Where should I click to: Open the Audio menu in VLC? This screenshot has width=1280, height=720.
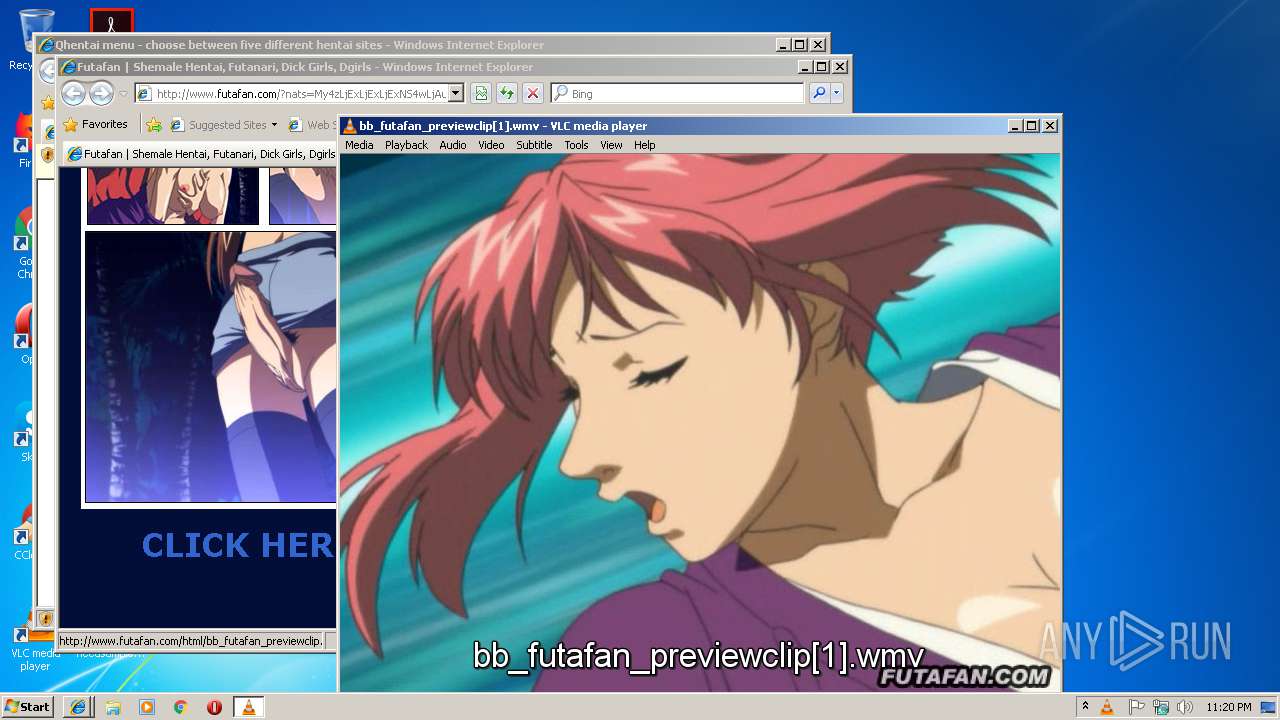point(453,145)
